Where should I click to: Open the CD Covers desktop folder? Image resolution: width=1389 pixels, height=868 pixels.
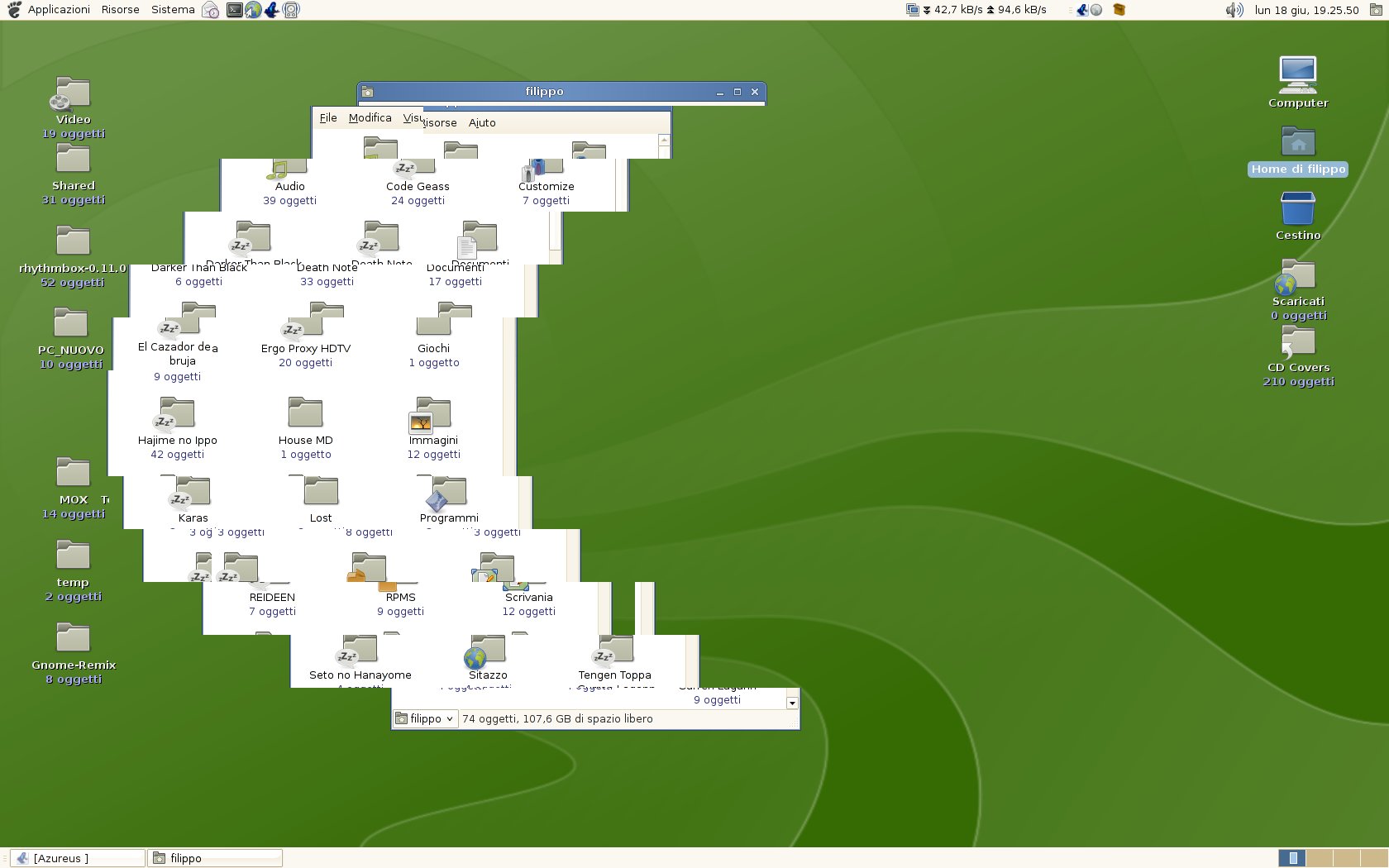tap(1297, 342)
